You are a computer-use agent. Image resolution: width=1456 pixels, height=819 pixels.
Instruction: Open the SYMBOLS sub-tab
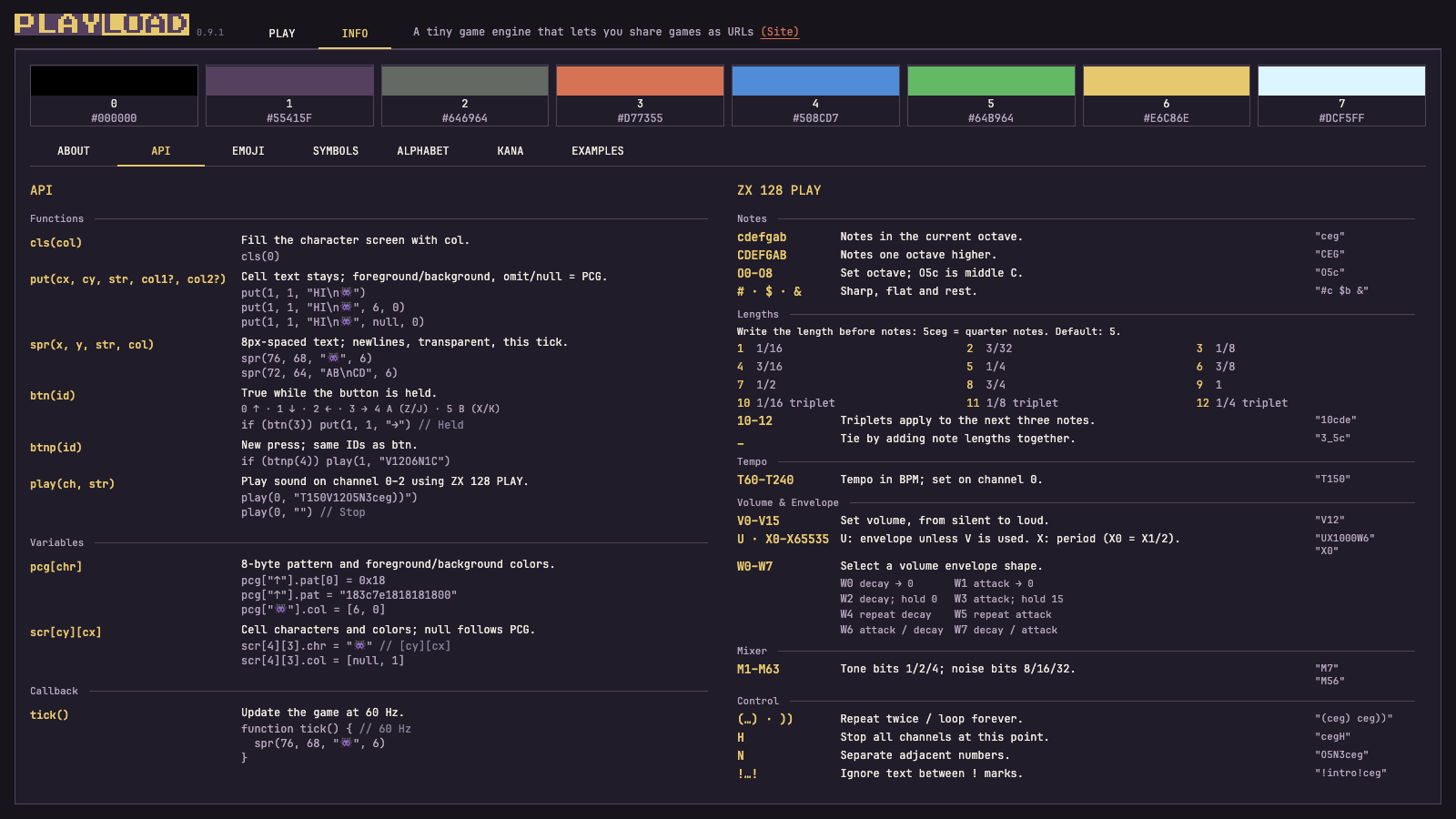tap(336, 151)
